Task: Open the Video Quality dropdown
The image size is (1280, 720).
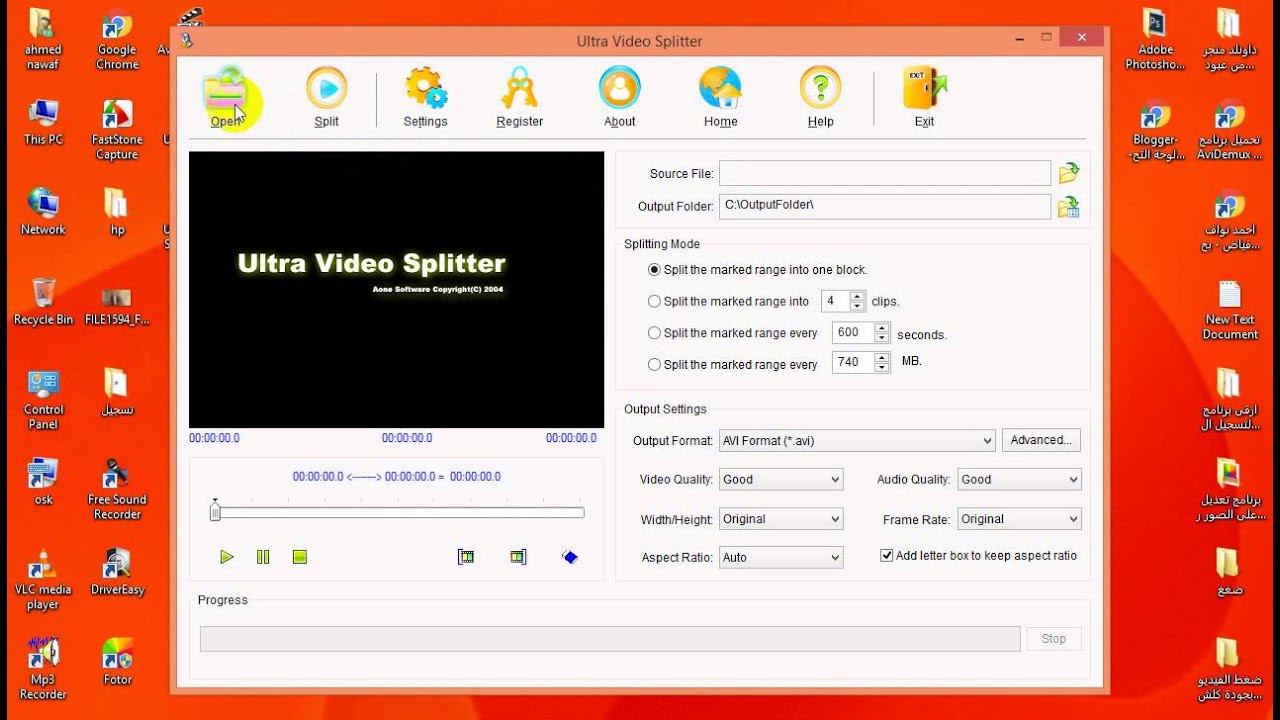Action: pyautogui.click(x=781, y=480)
